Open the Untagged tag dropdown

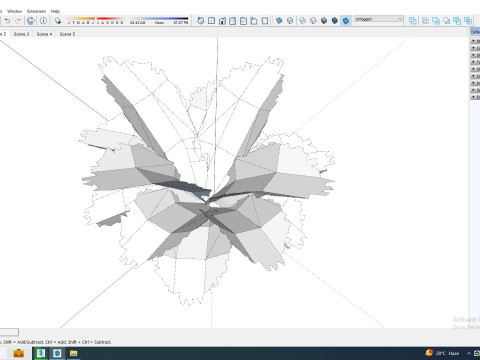[379, 19]
